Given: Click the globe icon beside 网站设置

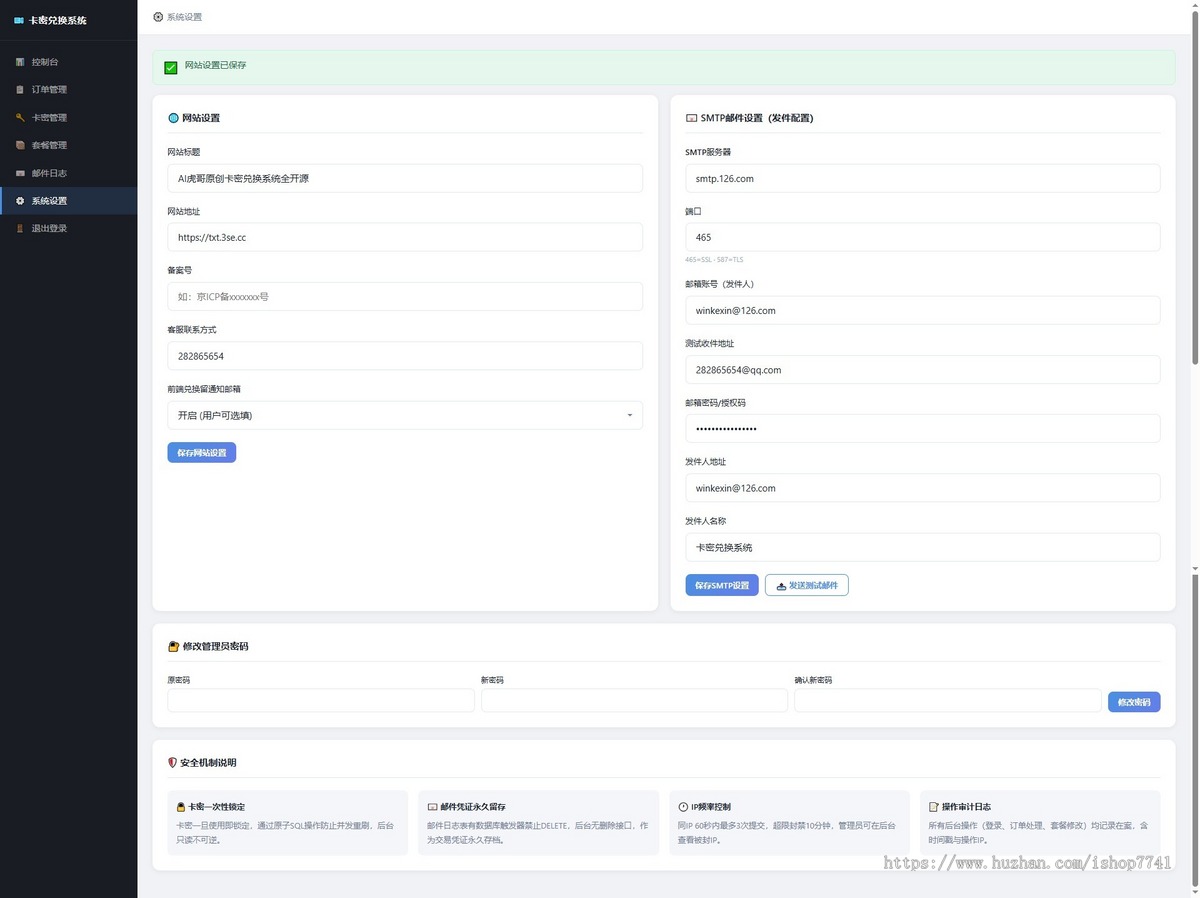Looking at the screenshot, I should (173, 118).
